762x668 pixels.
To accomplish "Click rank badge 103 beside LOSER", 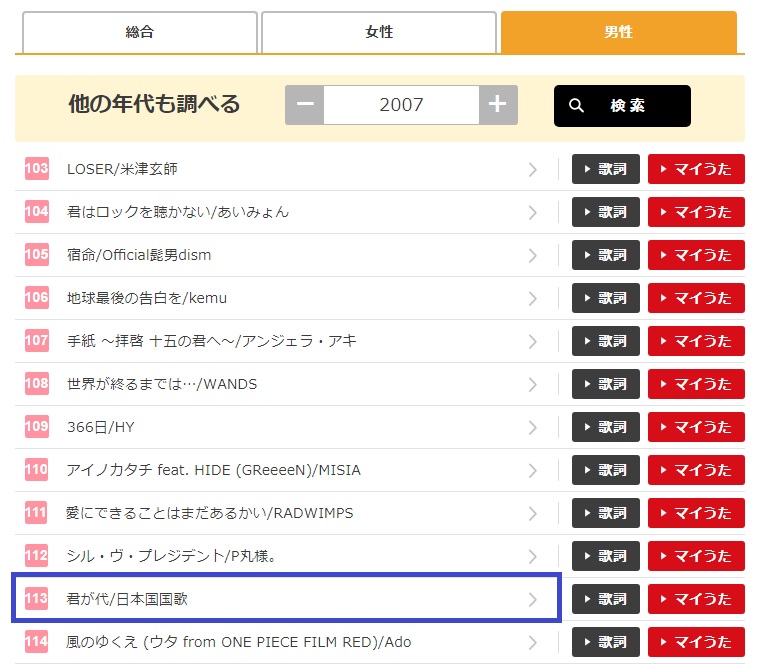I will pos(37,169).
